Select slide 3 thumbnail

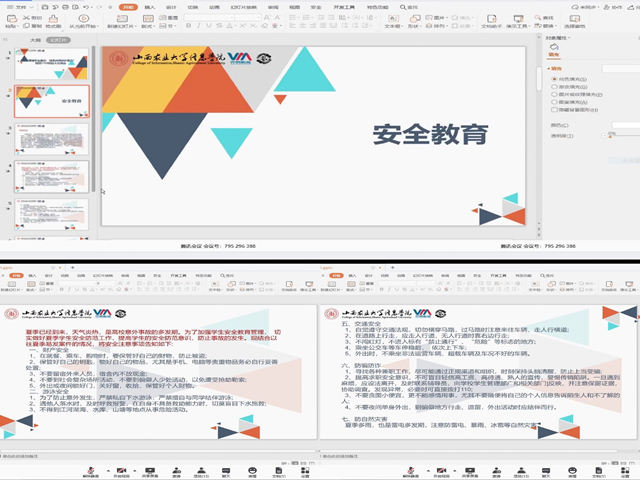pos(51,139)
